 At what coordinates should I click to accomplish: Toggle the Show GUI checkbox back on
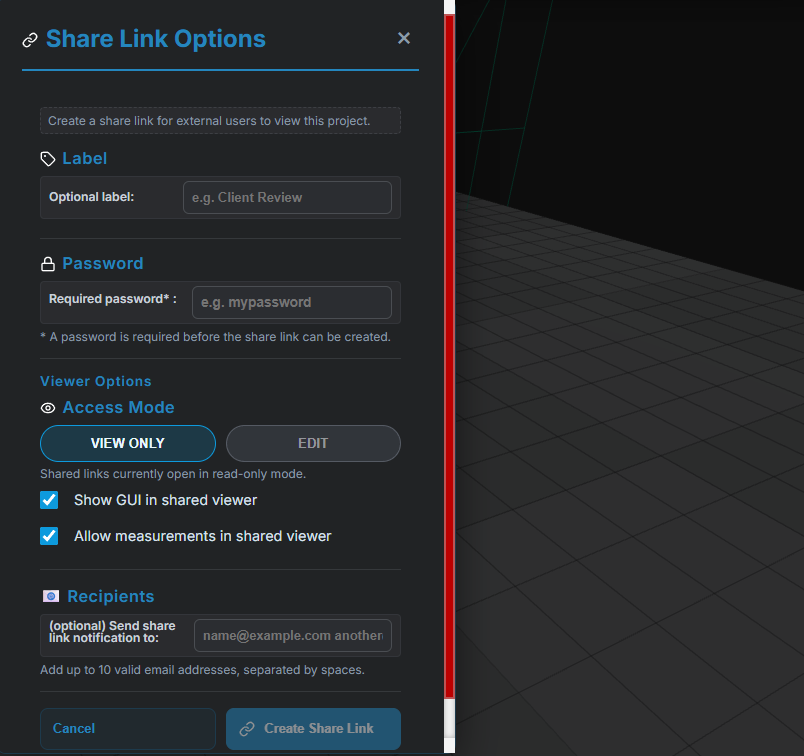(49, 500)
